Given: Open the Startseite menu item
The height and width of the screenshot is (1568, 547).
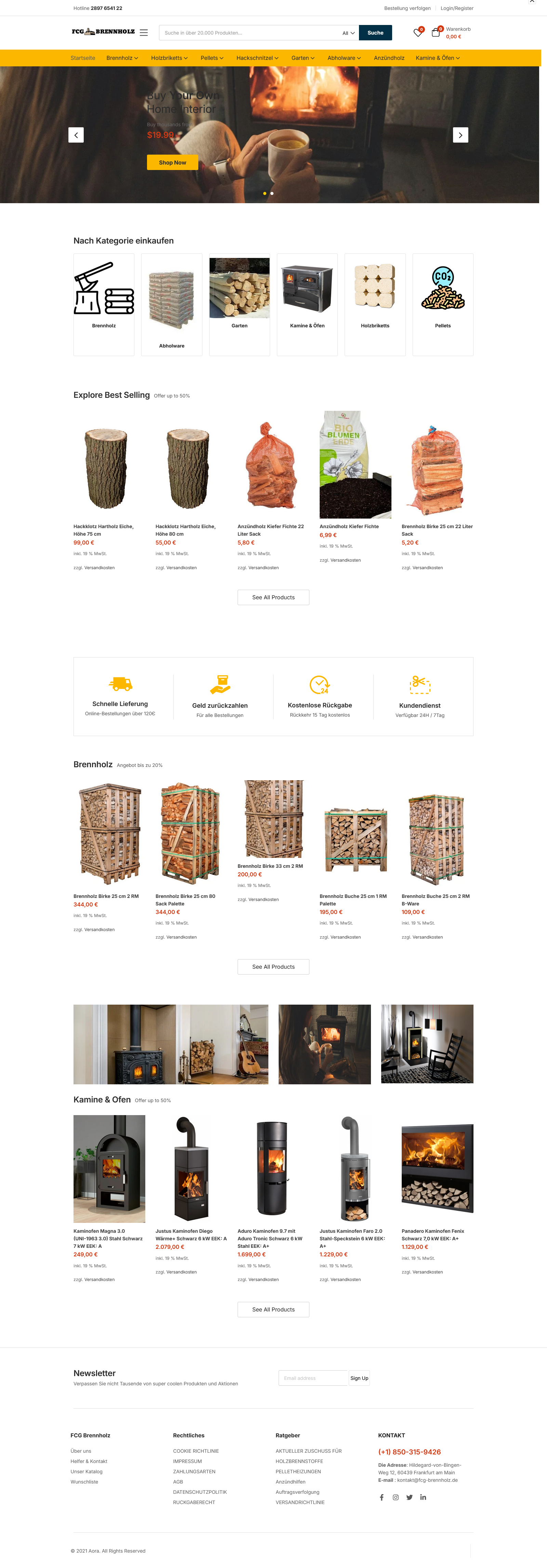Looking at the screenshot, I should coord(83,58).
